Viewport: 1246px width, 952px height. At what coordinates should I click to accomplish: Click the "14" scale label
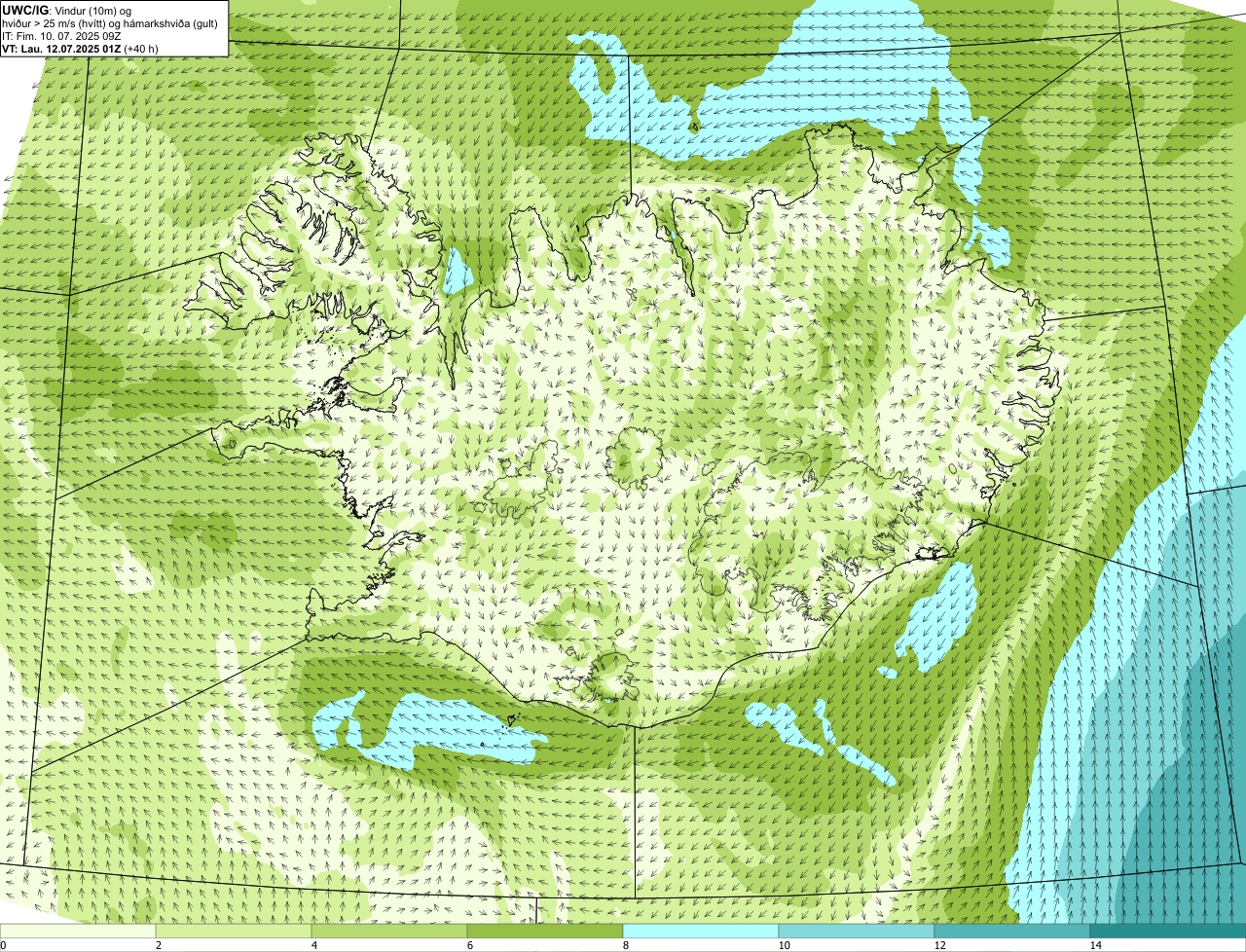(x=1095, y=945)
